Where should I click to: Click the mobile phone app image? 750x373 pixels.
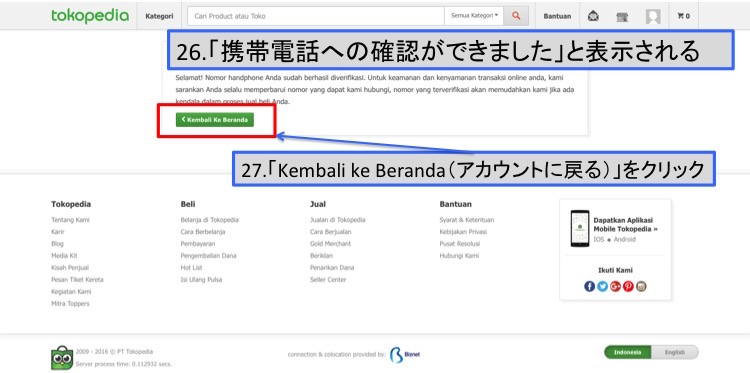(580, 229)
